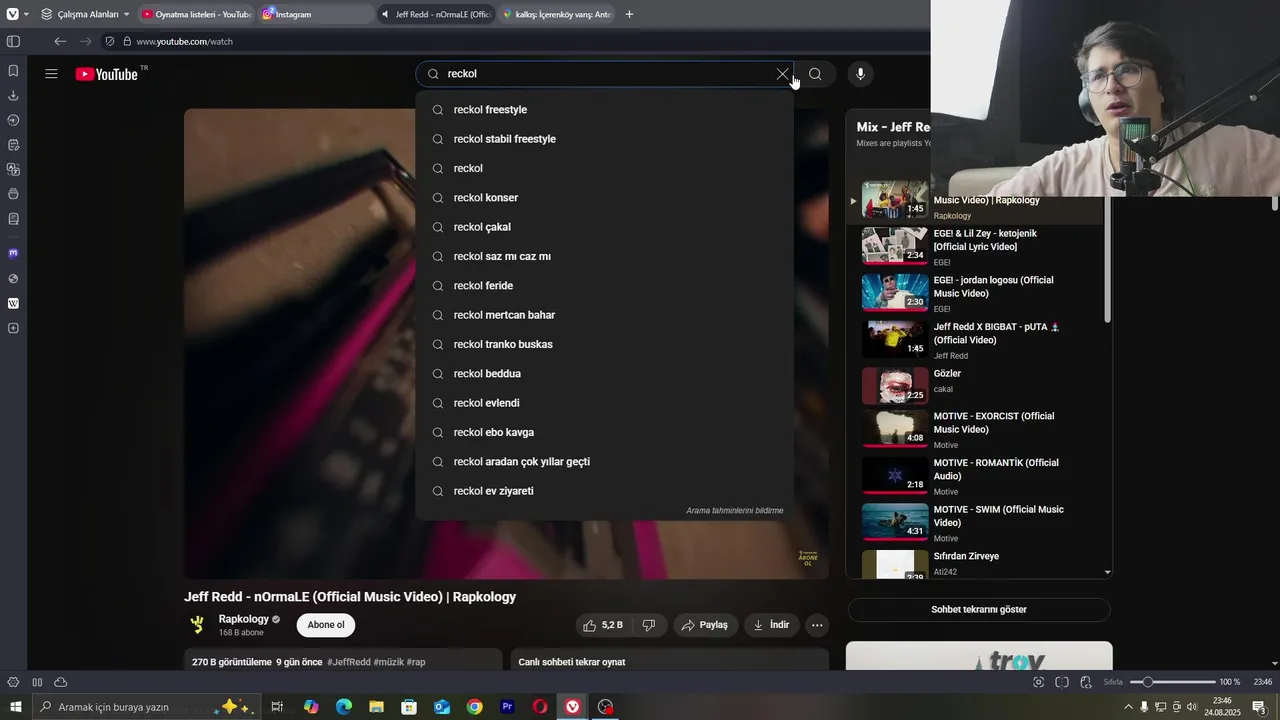Viewport: 1280px width, 720px height.
Task: Dislike the Jeff Redd video
Action: click(648, 625)
